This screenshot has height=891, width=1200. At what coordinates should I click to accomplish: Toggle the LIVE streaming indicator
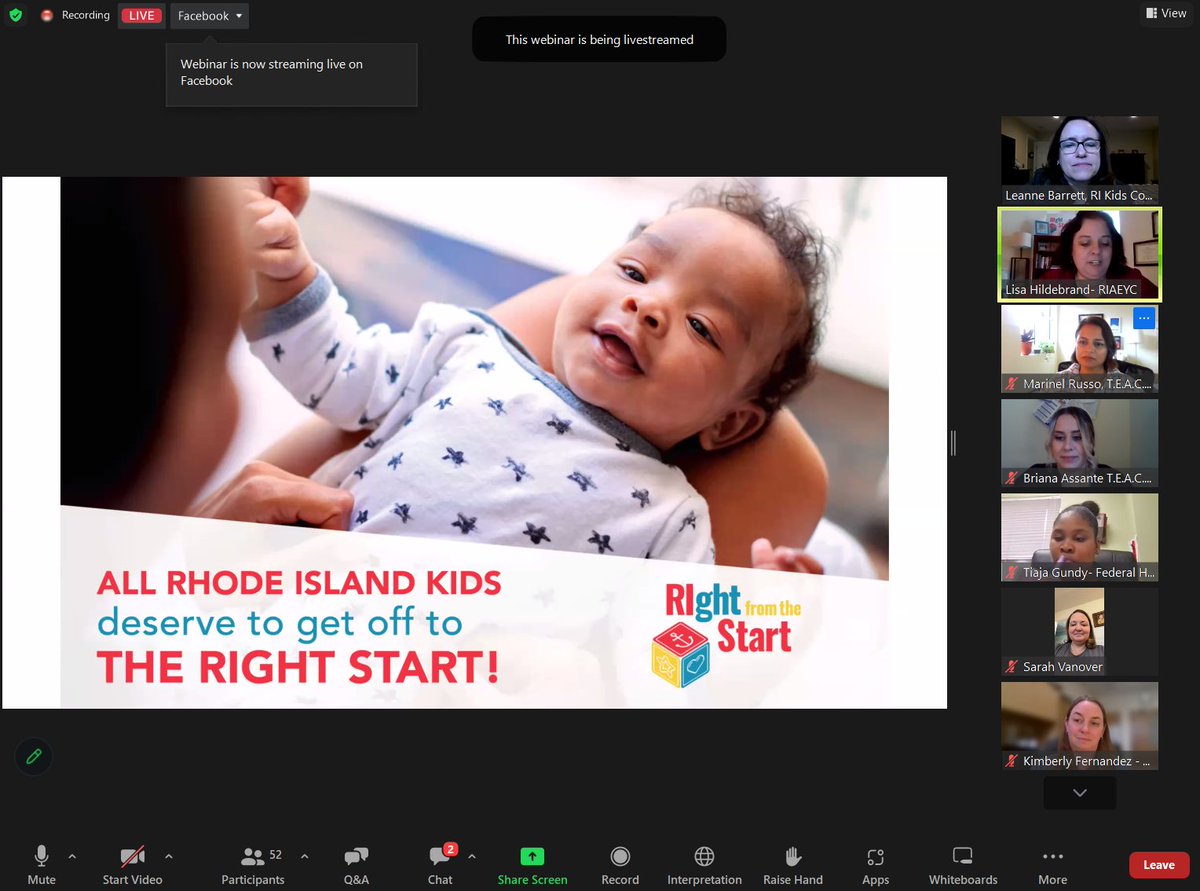coord(141,15)
